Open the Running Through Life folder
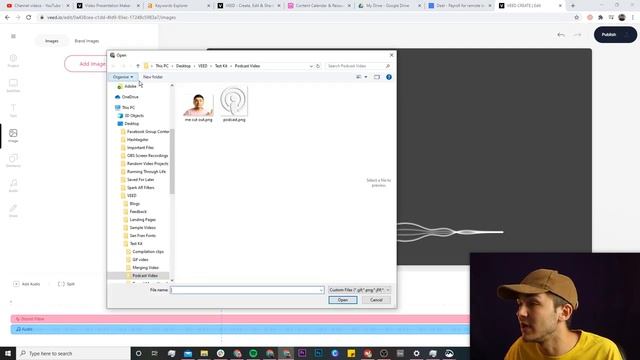 click(146, 172)
